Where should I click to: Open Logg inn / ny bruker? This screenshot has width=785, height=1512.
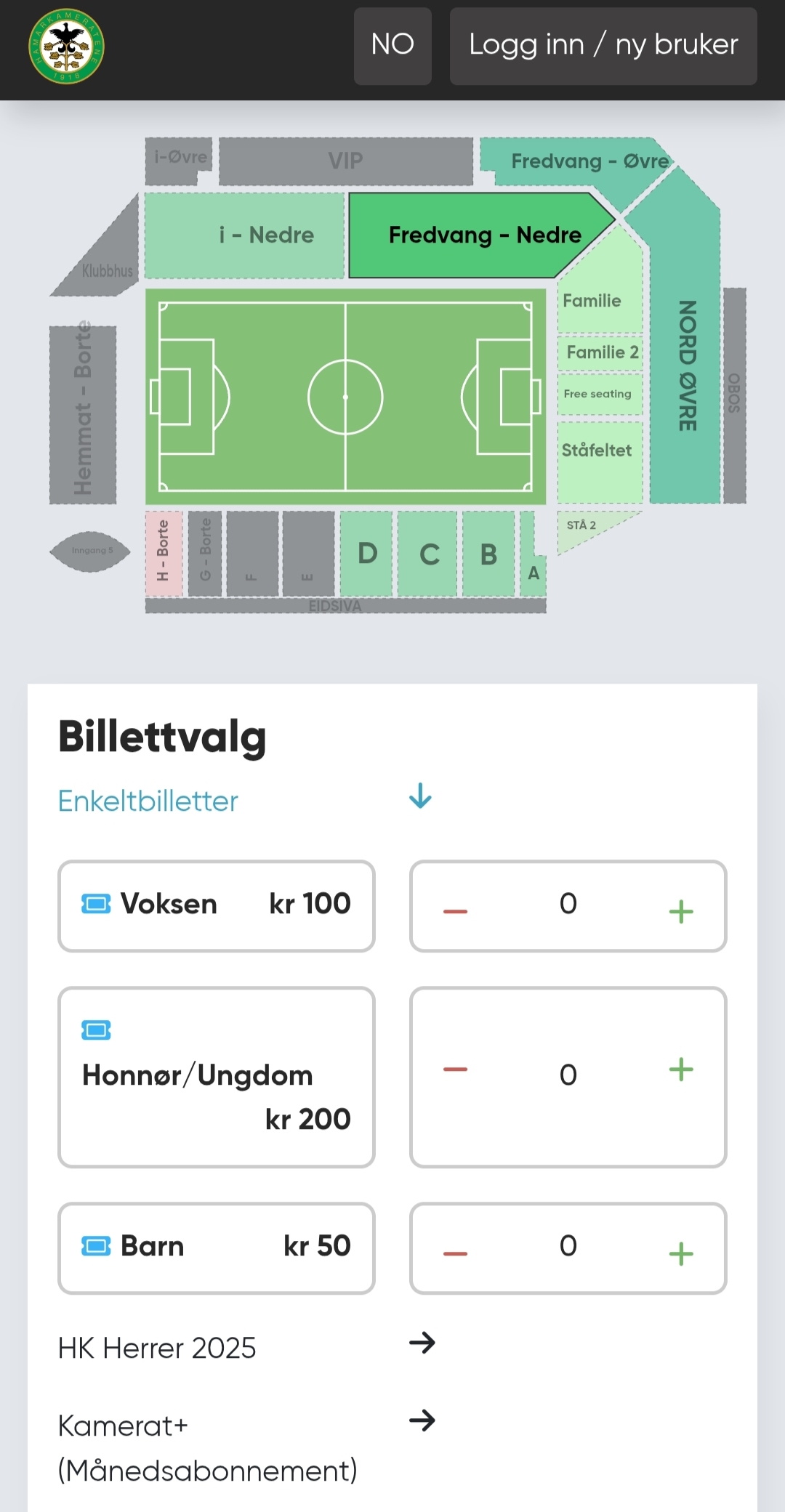(603, 46)
